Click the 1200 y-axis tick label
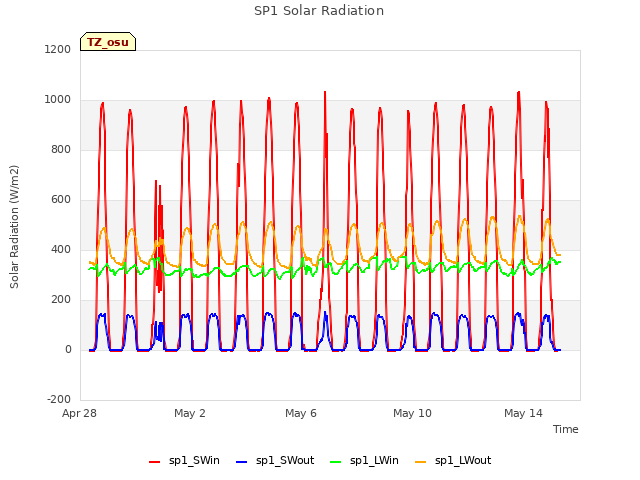 coord(58,49)
